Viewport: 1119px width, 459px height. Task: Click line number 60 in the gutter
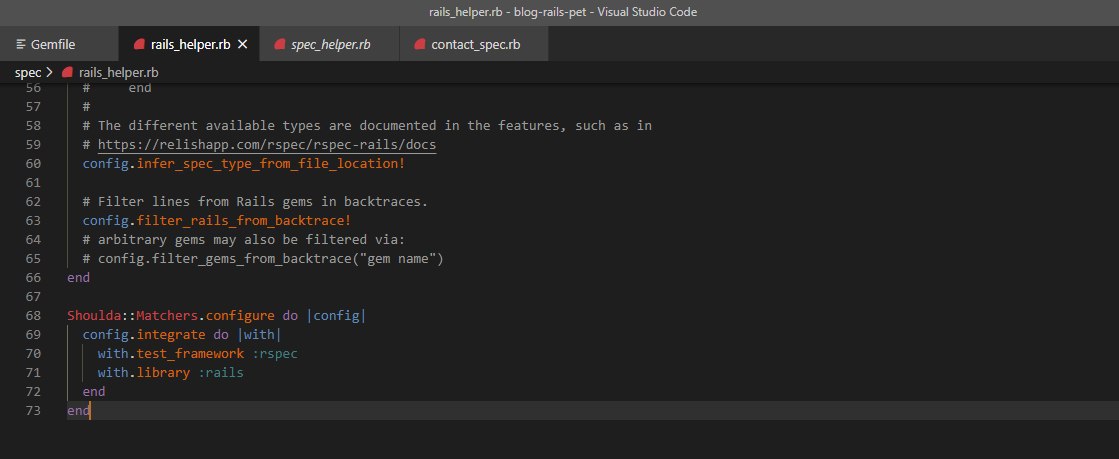pos(33,163)
